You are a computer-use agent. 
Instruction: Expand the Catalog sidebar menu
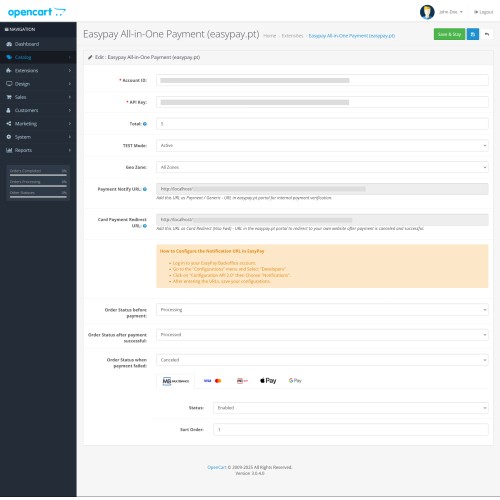pos(38,57)
